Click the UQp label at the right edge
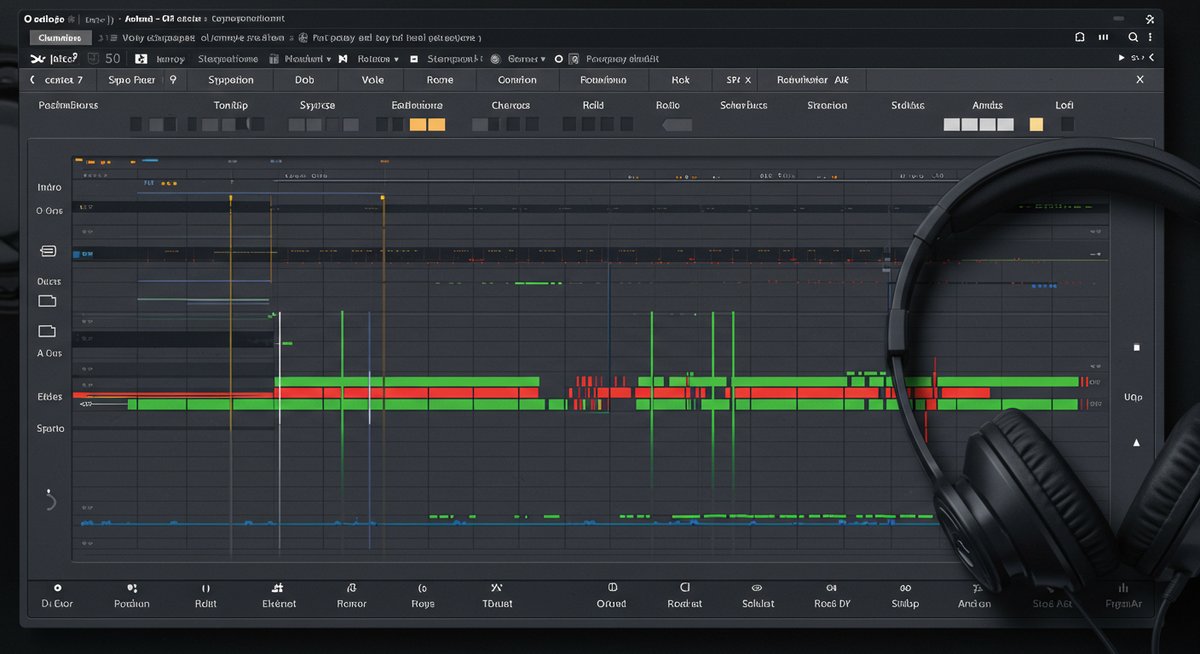1200x654 pixels. (1133, 397)
